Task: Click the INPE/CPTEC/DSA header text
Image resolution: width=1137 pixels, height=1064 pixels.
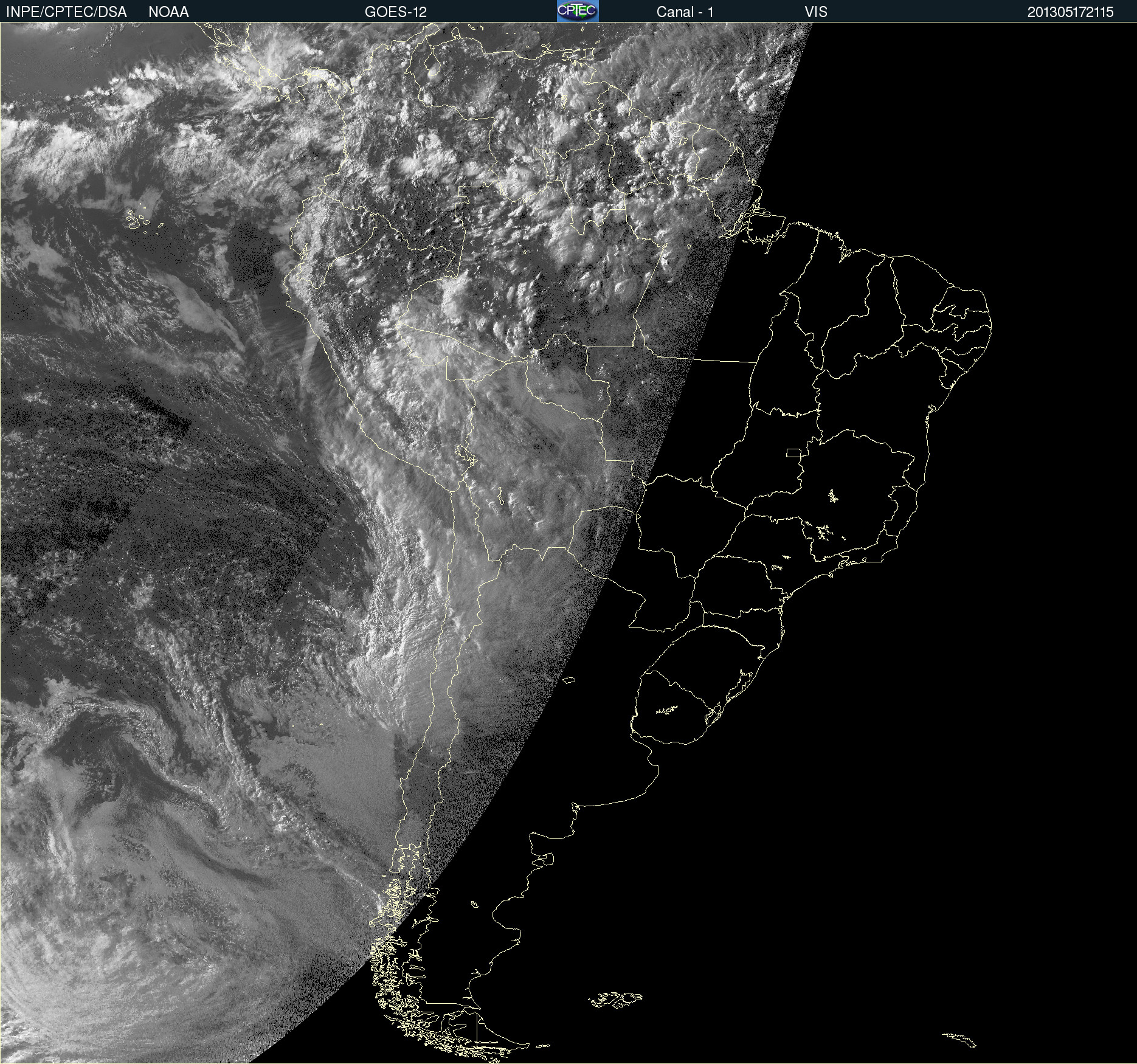Action: (x=66, y=12)
